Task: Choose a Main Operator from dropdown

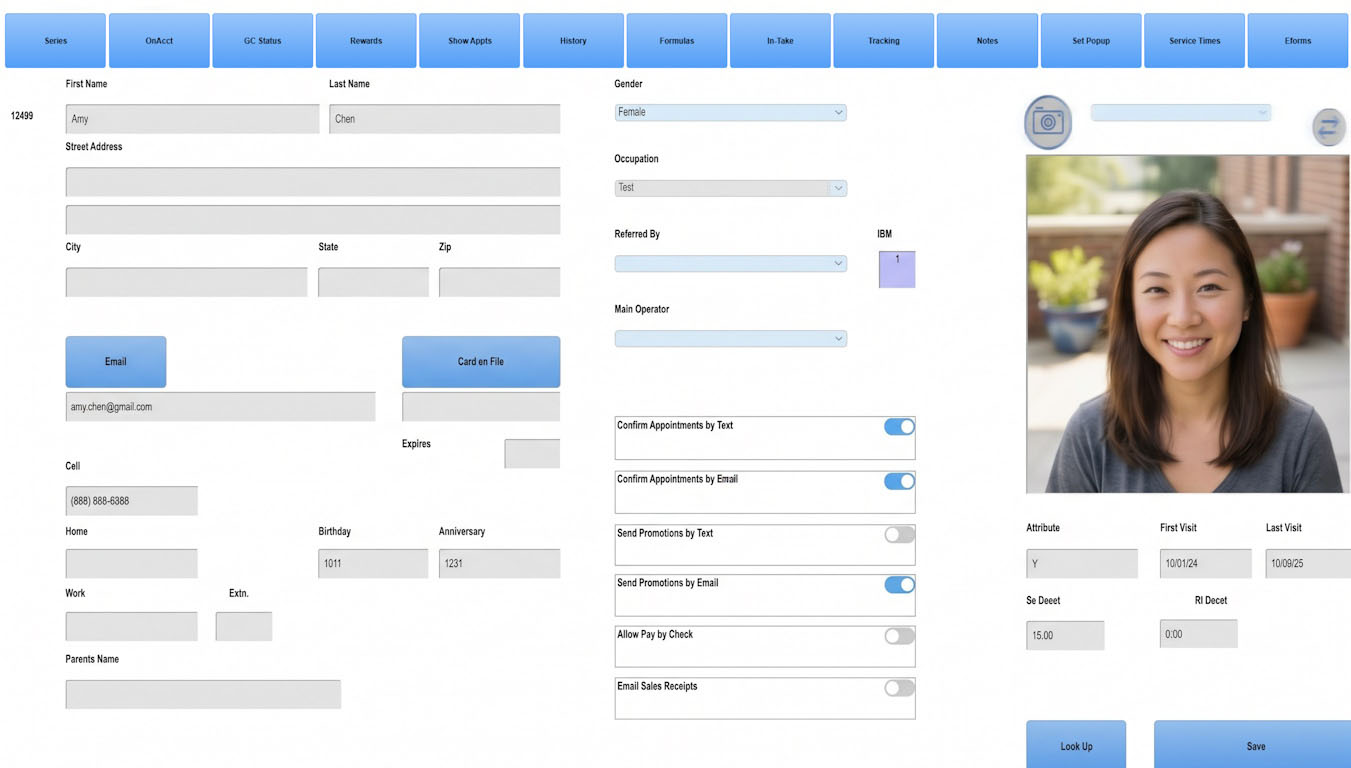Action: click(730, 339)
